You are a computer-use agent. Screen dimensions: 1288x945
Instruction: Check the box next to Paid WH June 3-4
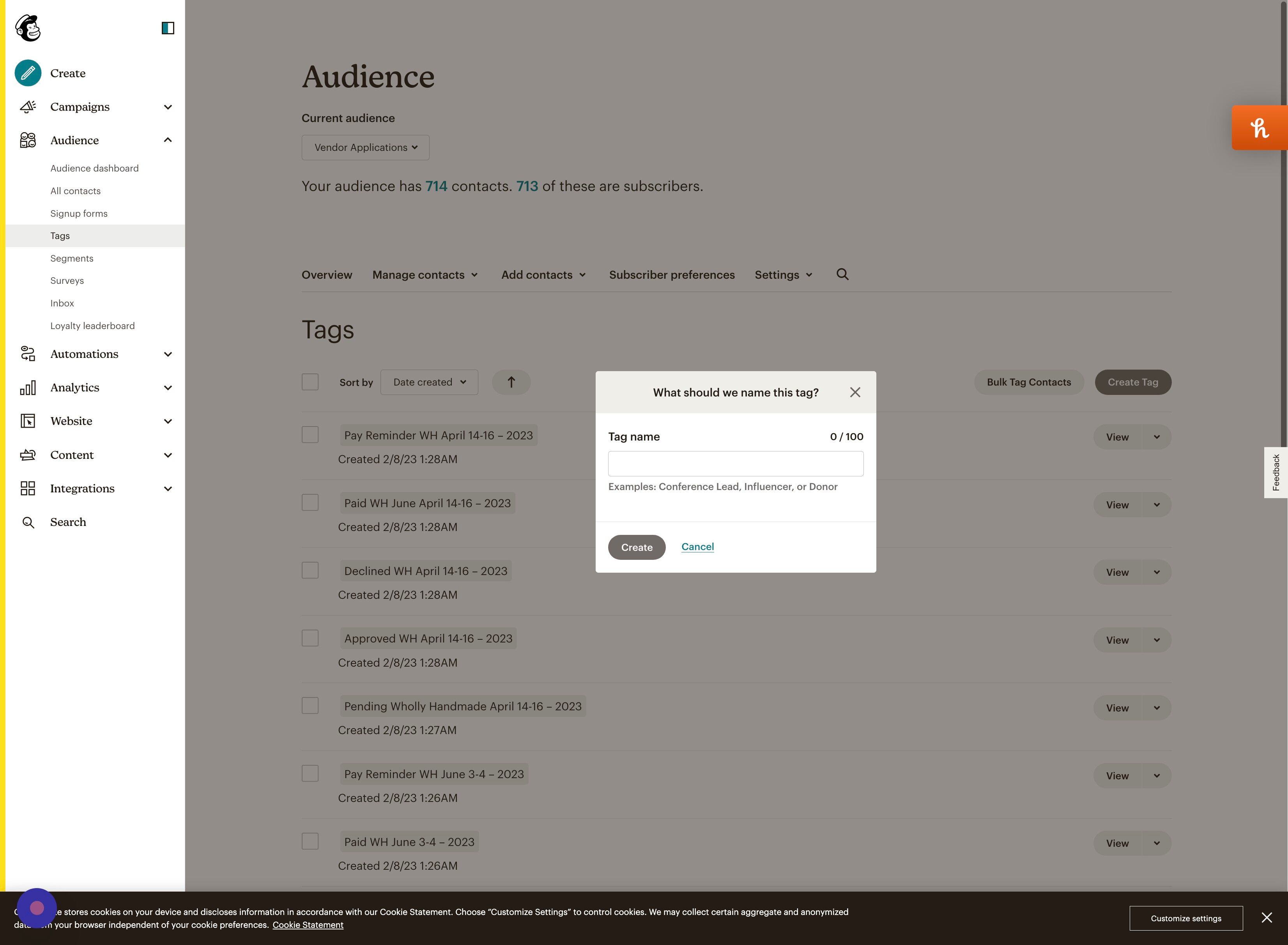pos(310,841)
